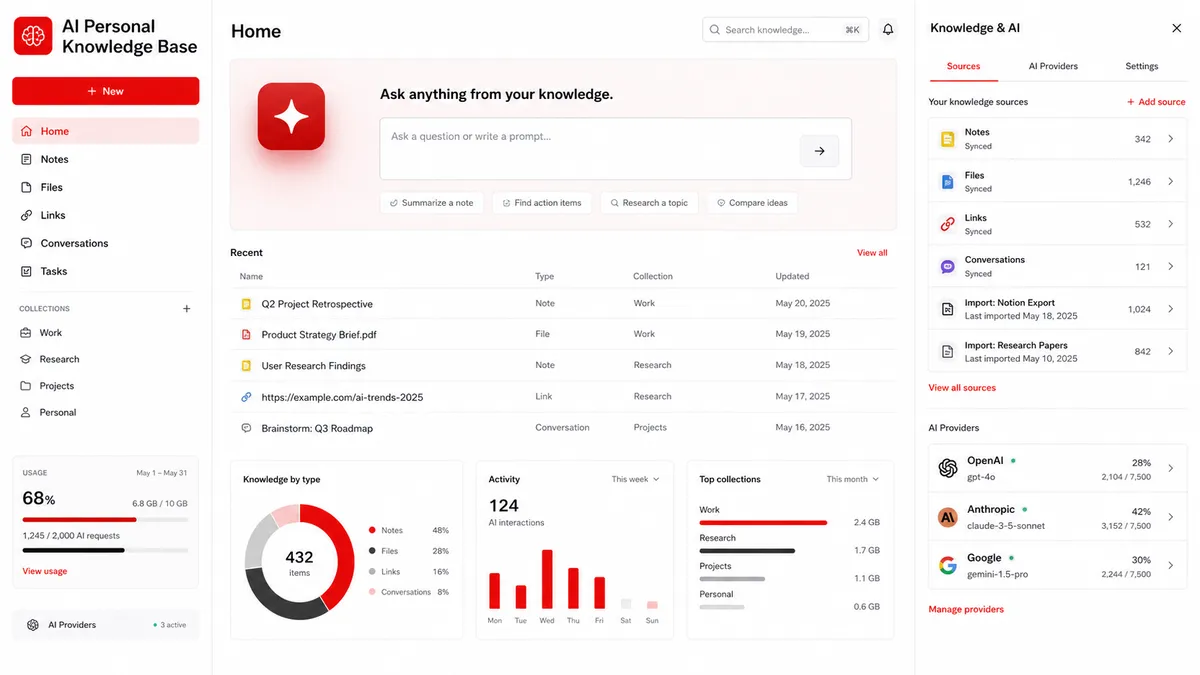Open Conversations in sidebar
This screenshot has height=675, width=1200.
(x=106, y=243)
